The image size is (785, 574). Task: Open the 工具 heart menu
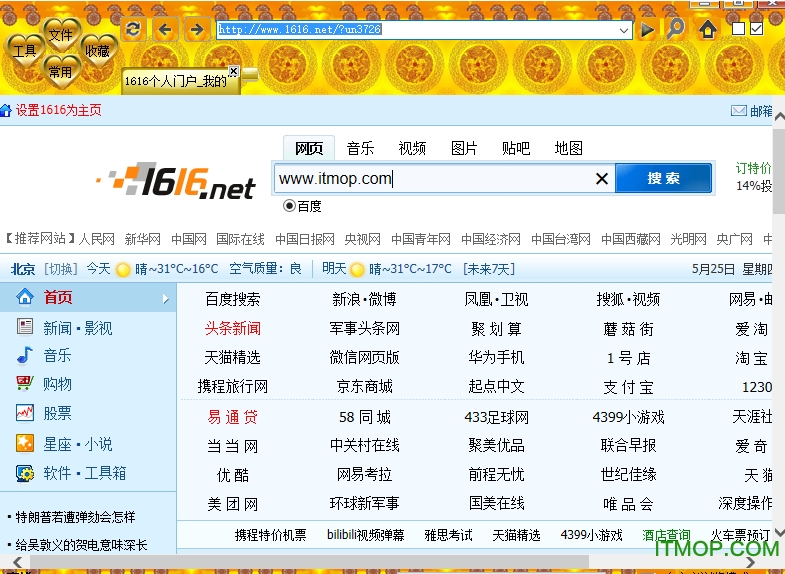point(25,51)
